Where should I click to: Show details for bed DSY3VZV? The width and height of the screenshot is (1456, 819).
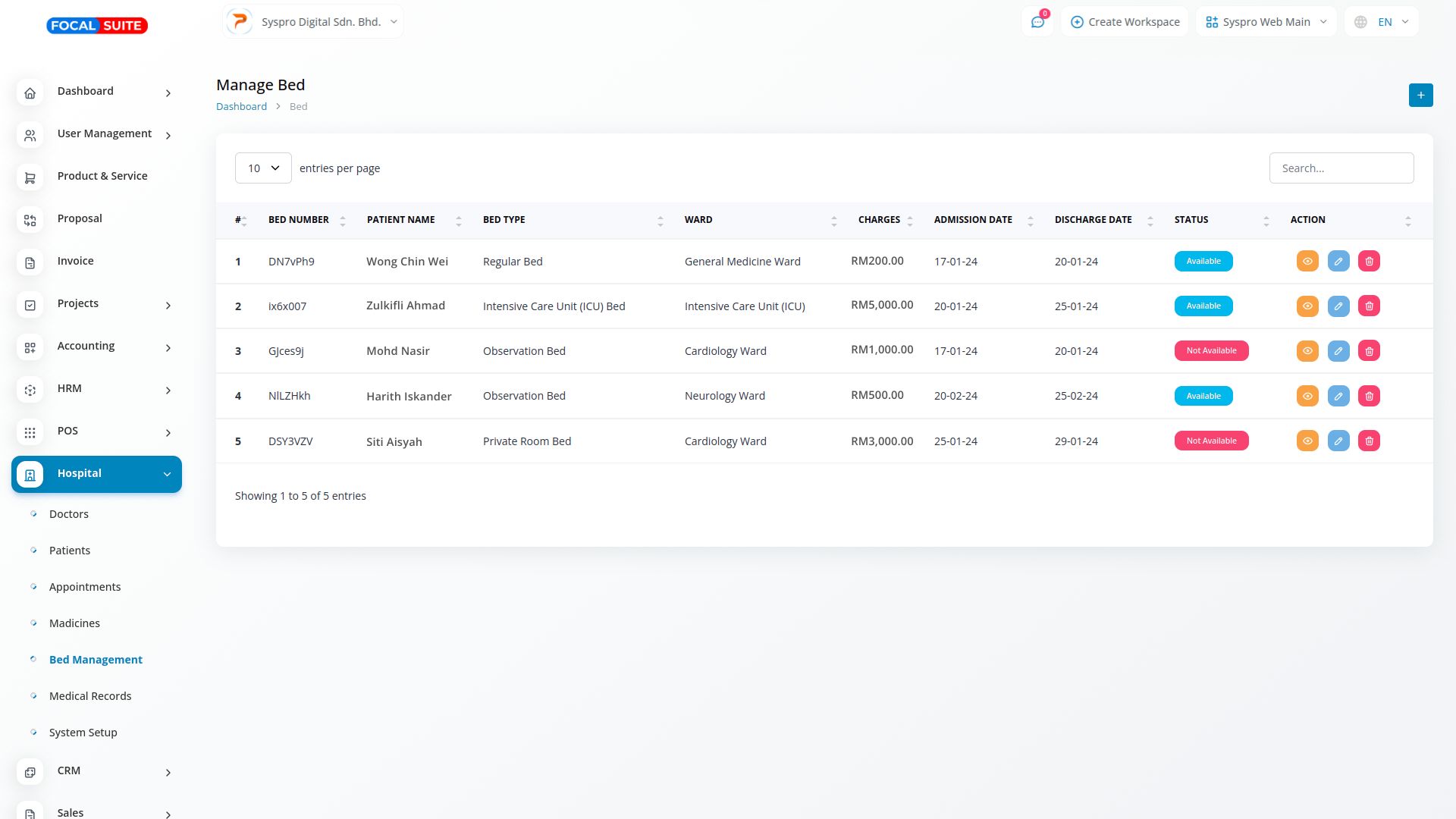point(1307,441)
